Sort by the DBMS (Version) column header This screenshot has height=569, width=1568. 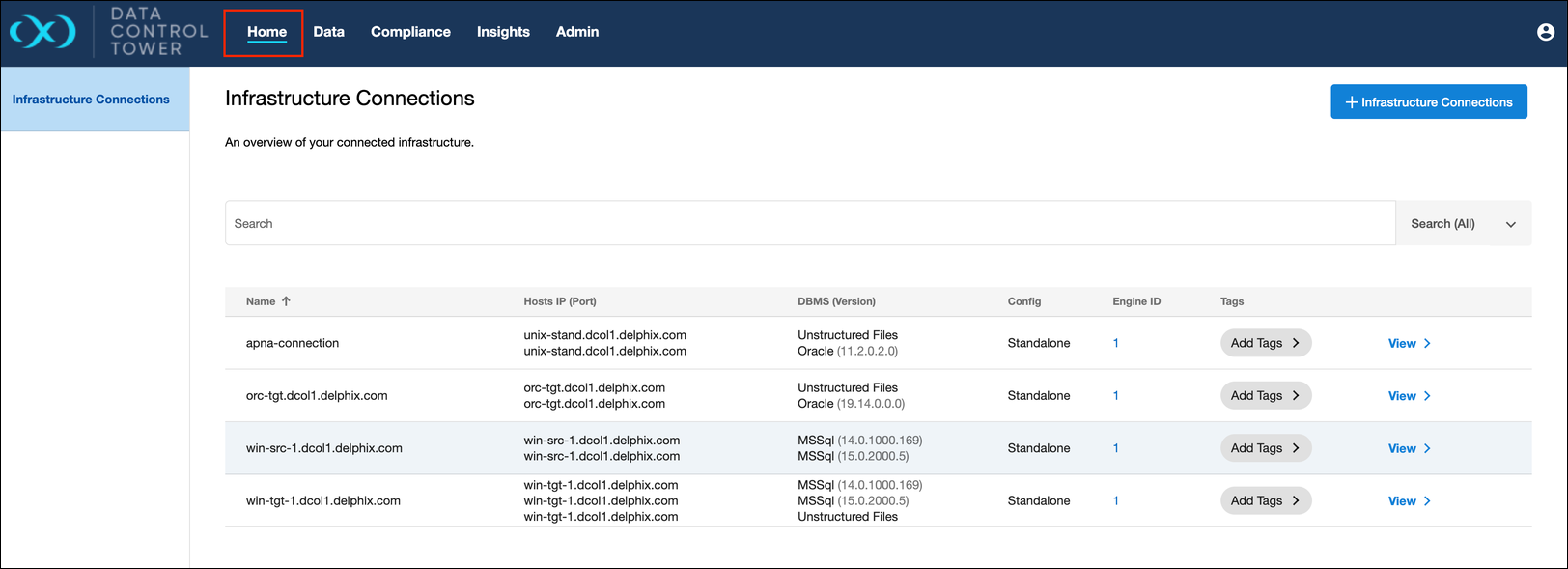836,301
